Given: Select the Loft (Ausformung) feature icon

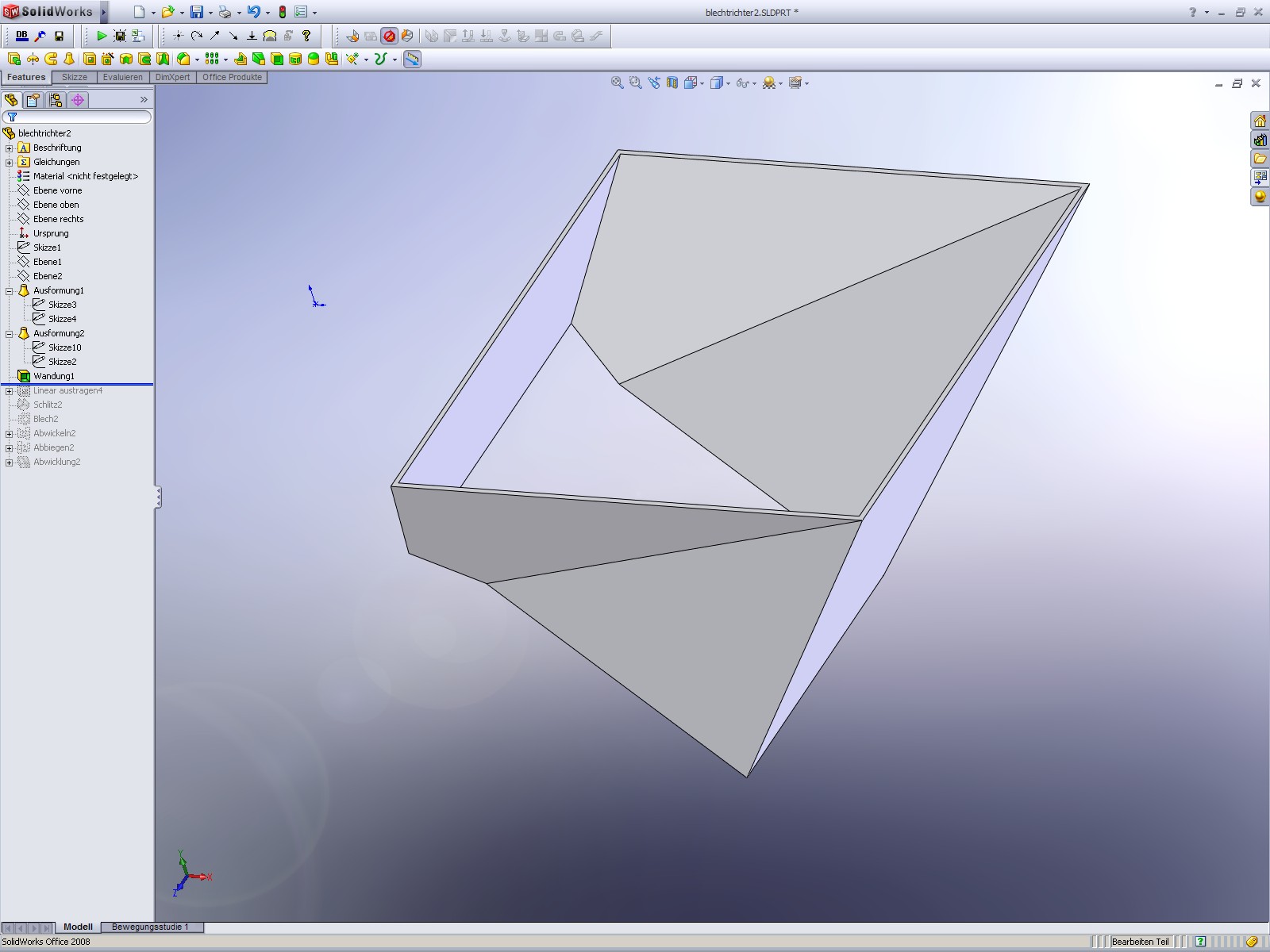Looking at the screenshot, I should (x=69, y=59).
